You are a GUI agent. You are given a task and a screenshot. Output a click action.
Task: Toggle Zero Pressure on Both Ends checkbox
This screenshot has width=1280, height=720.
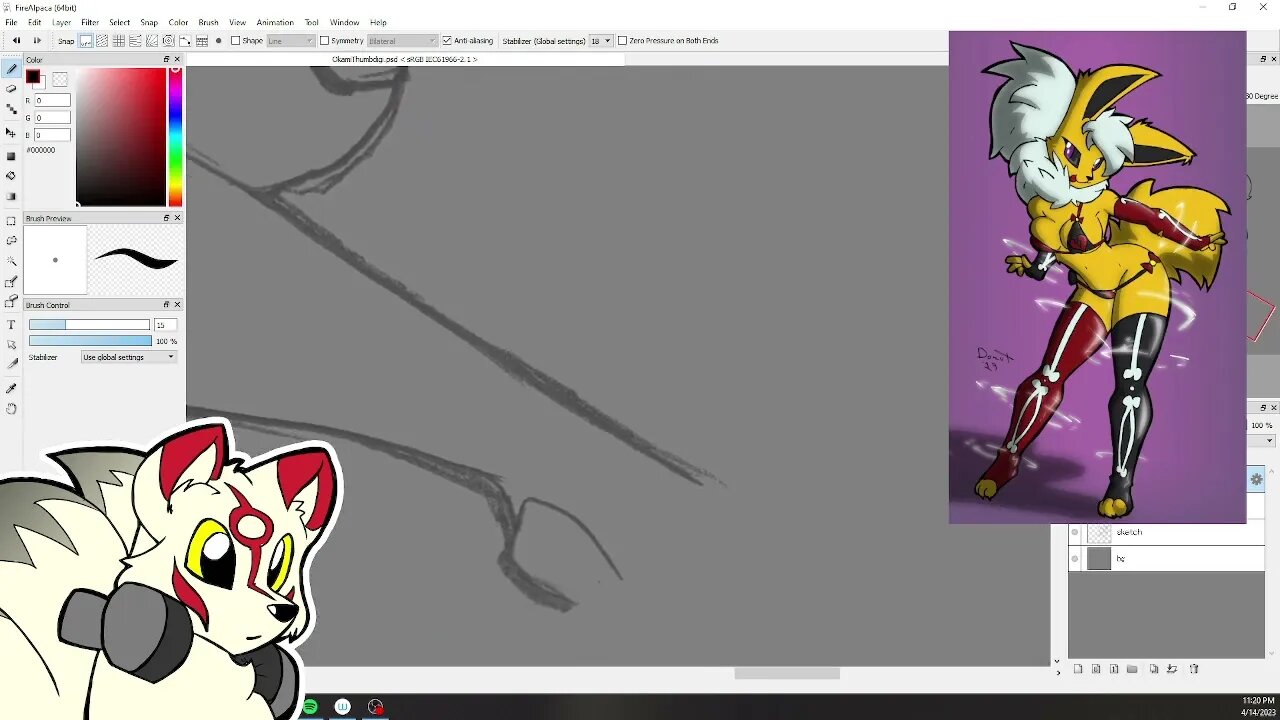pyautogui.click(x=622, y=41)
